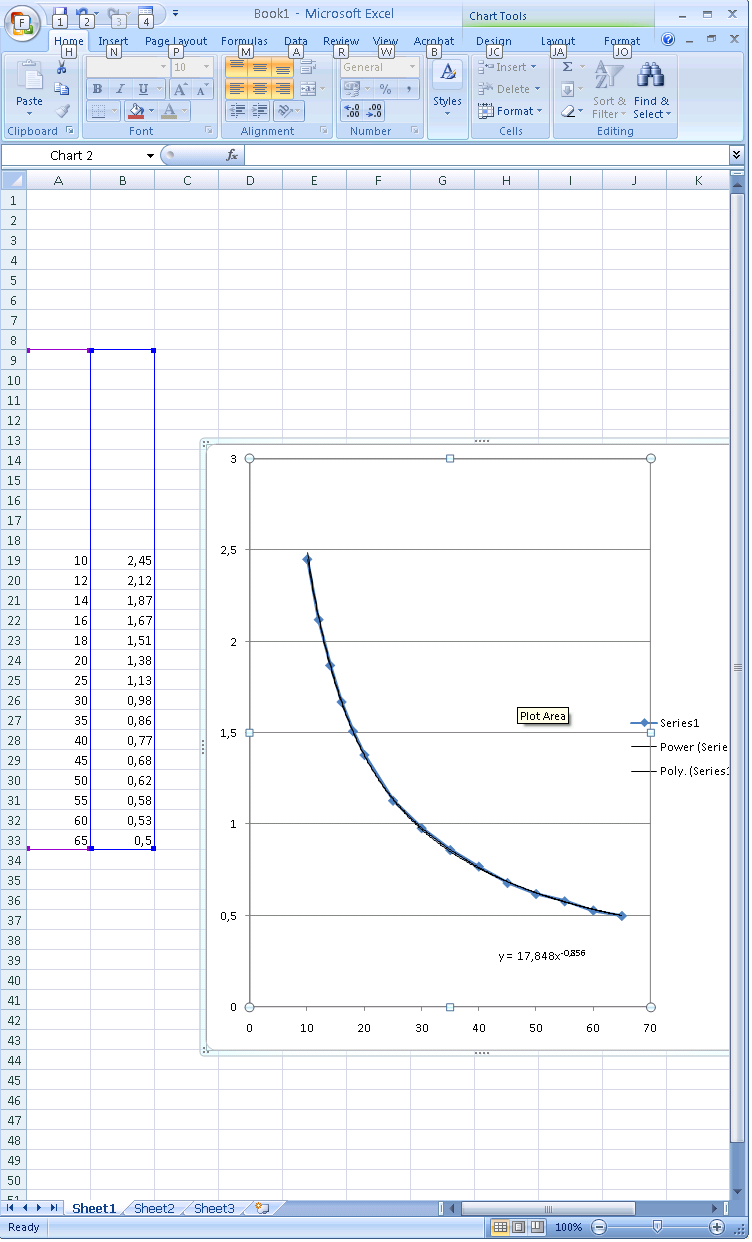752x1242 pixels.
Task: Select the trendline equation label on chart
Action: (542, 956)
